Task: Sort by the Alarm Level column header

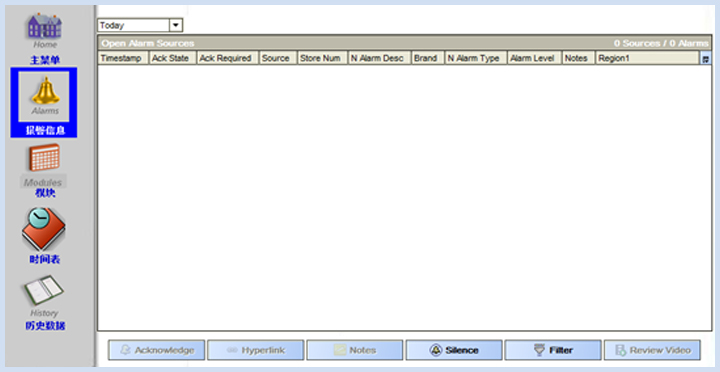Action: coord(534,58)
